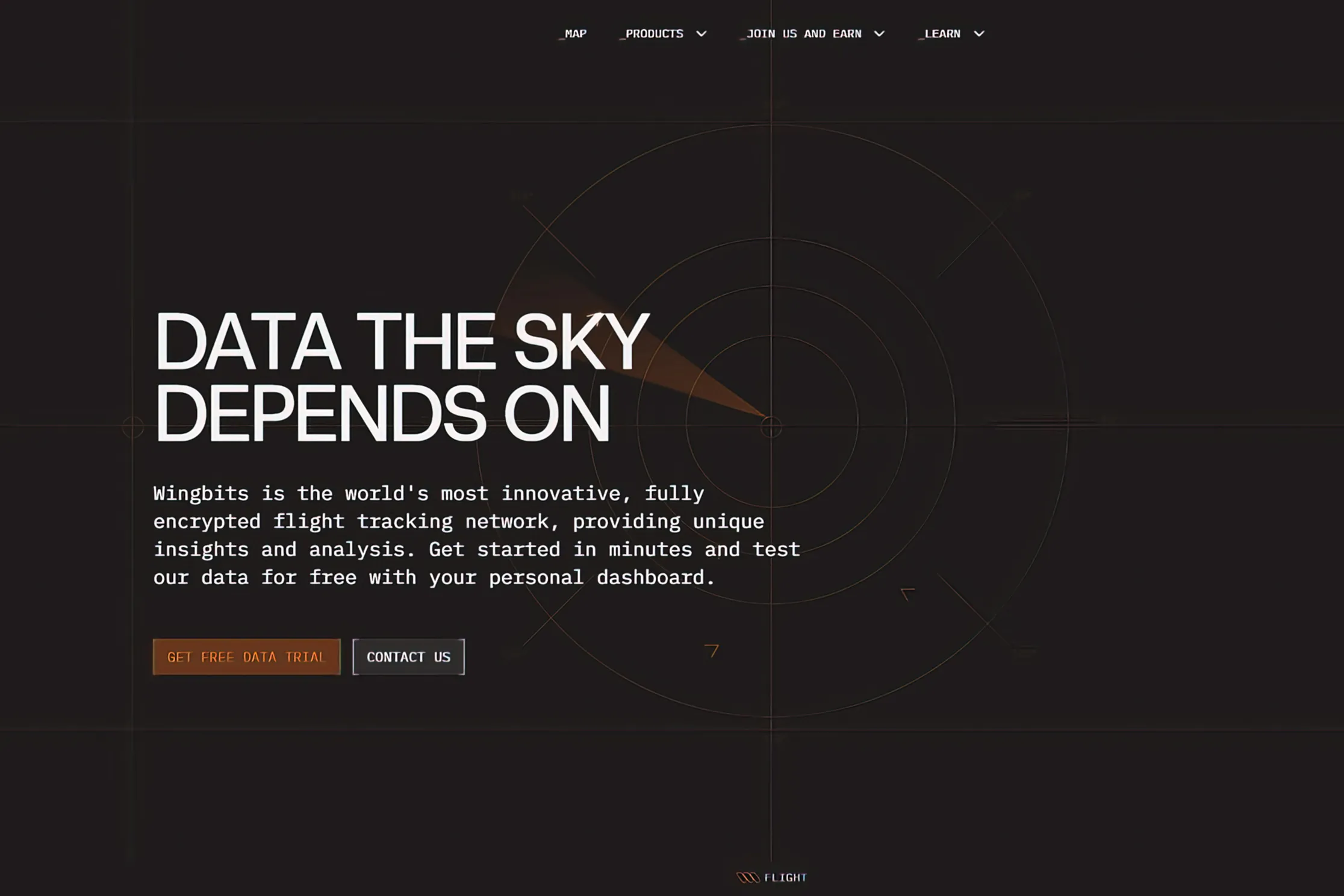Open the _LEARN menu label
Viewport: 1344px width, 896px height.
(939, 34)
